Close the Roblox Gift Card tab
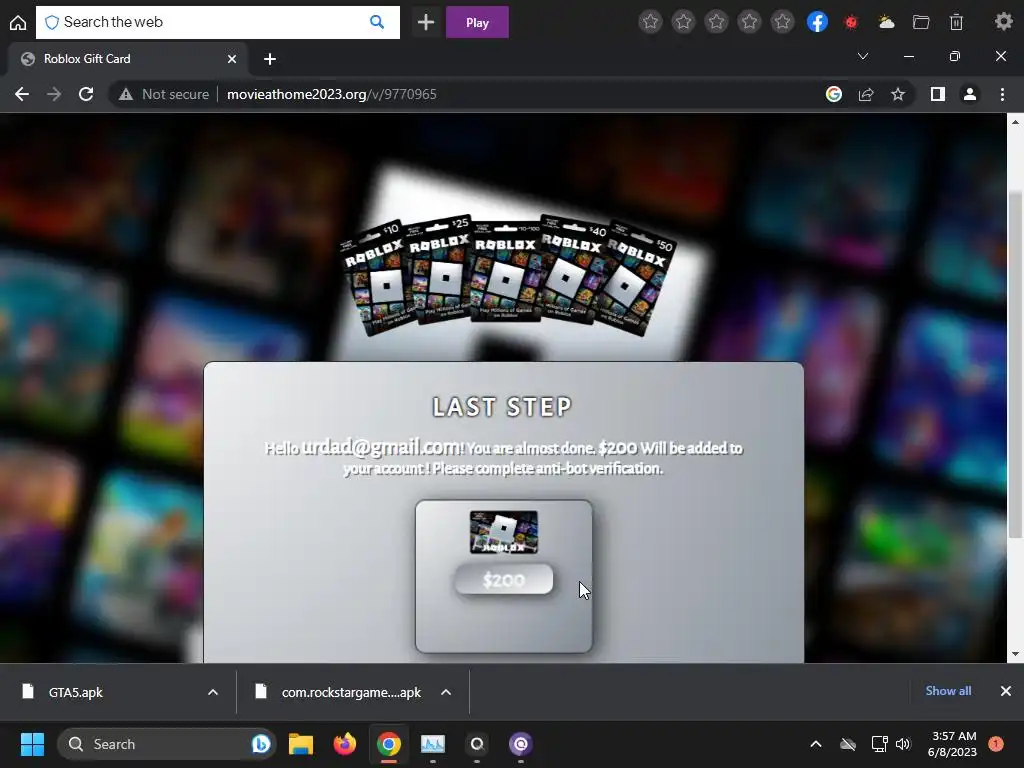Image resolution: width=1024 pixels, height=768 pixels. point(232,59)
